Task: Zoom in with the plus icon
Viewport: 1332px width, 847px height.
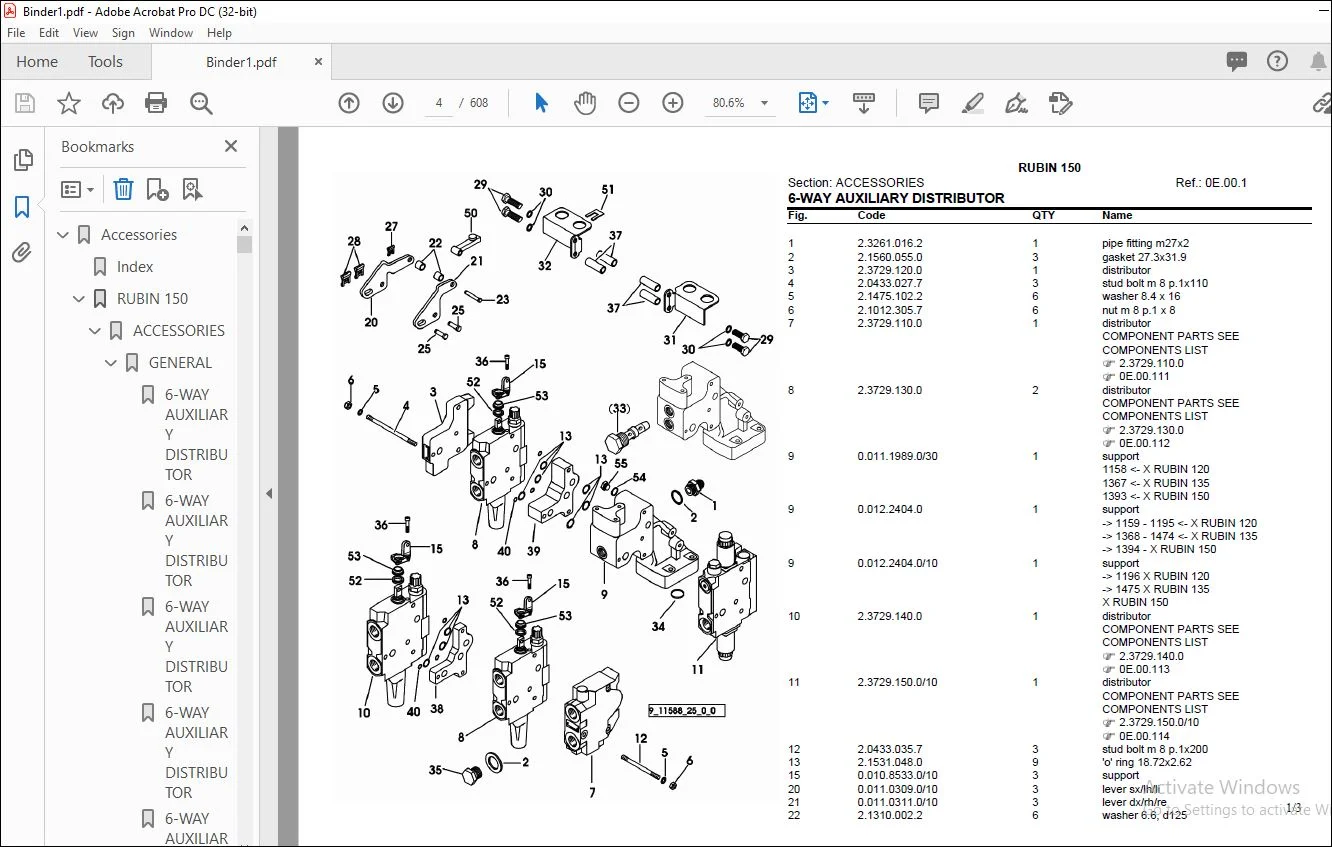Action: tap(673, 103)
